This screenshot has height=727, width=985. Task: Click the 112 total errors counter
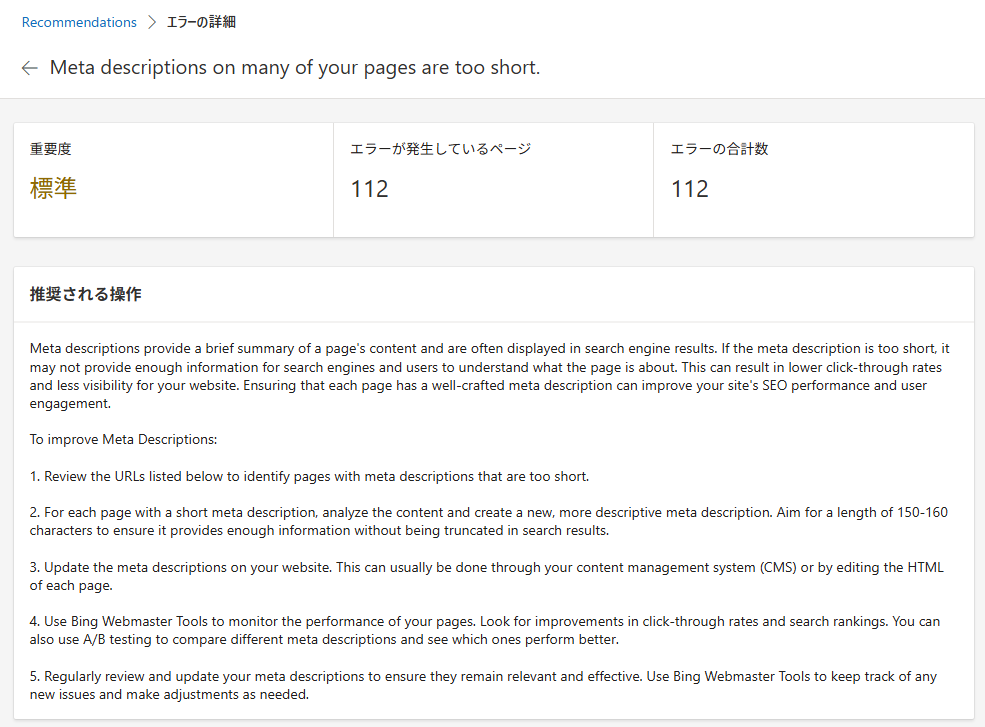coord(689,188)
